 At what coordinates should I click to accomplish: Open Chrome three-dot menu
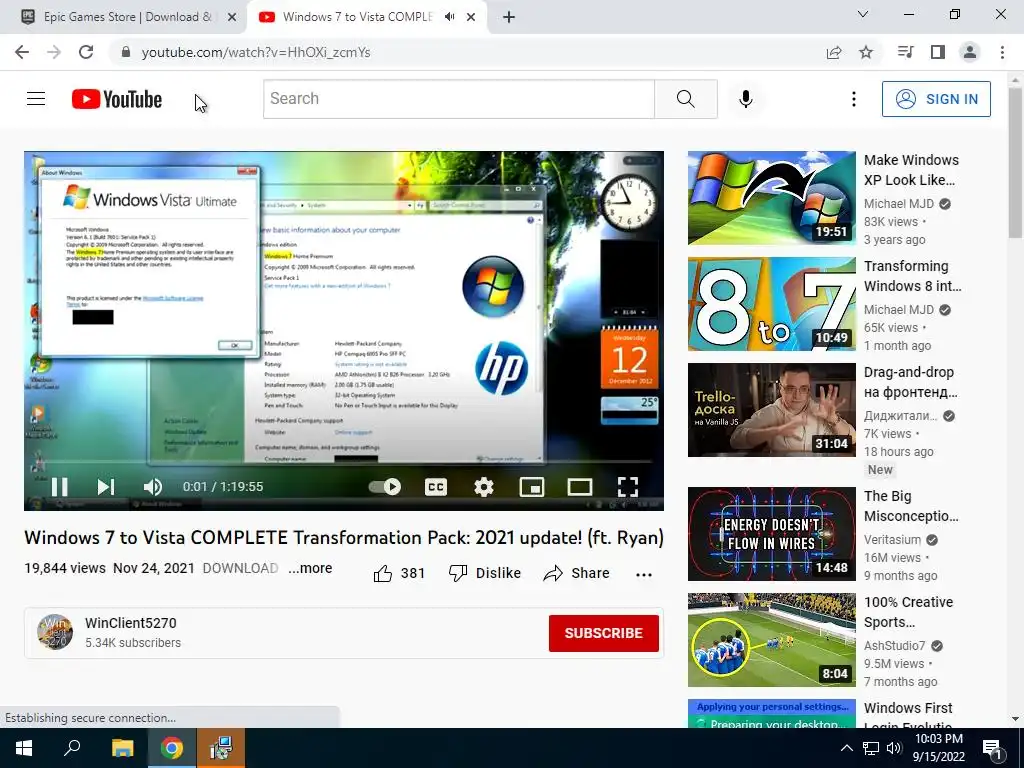(1002, 52)
